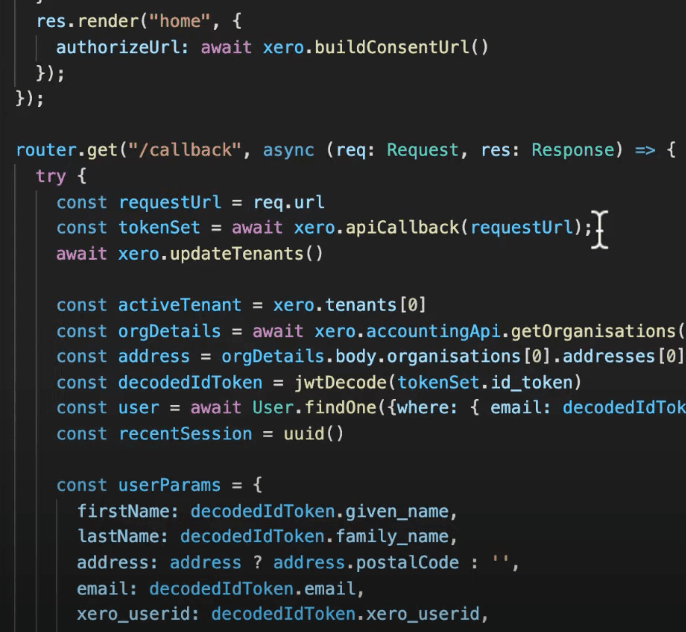Click the userParams variable declaration
The width and height of the screenshot is (686, 632).
(x=170, y=485)
